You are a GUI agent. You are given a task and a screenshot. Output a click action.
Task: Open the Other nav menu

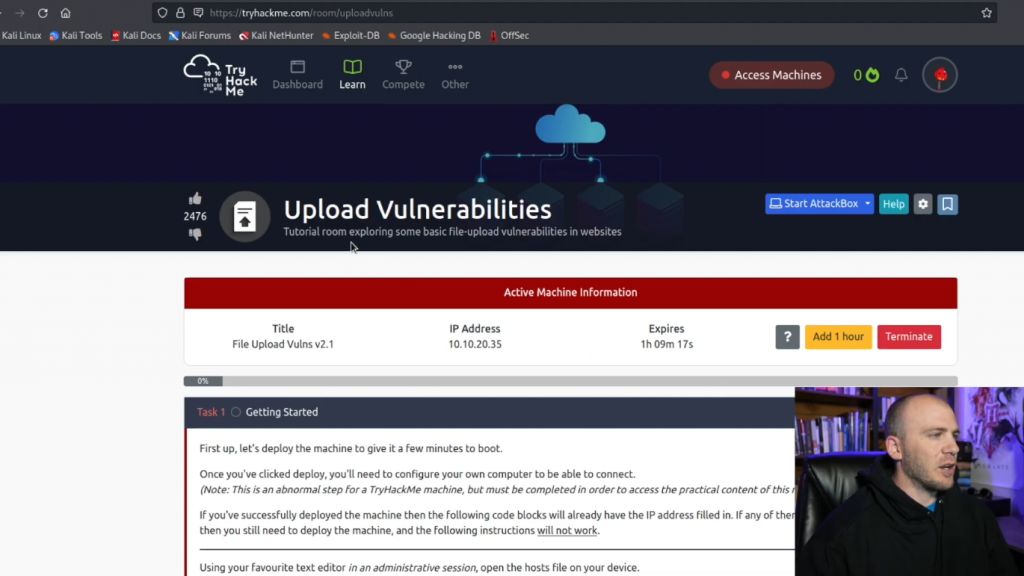pos(455,75)
